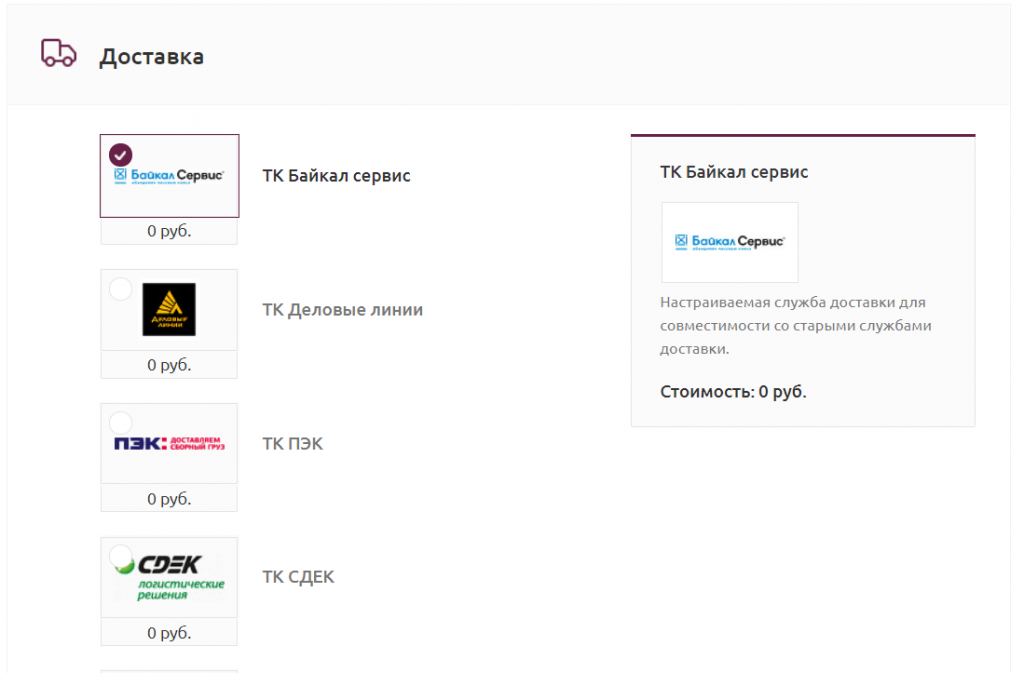
Task: Choose the ТК ПЭК label
Action: pyautogui.click(x=293, y=444)
